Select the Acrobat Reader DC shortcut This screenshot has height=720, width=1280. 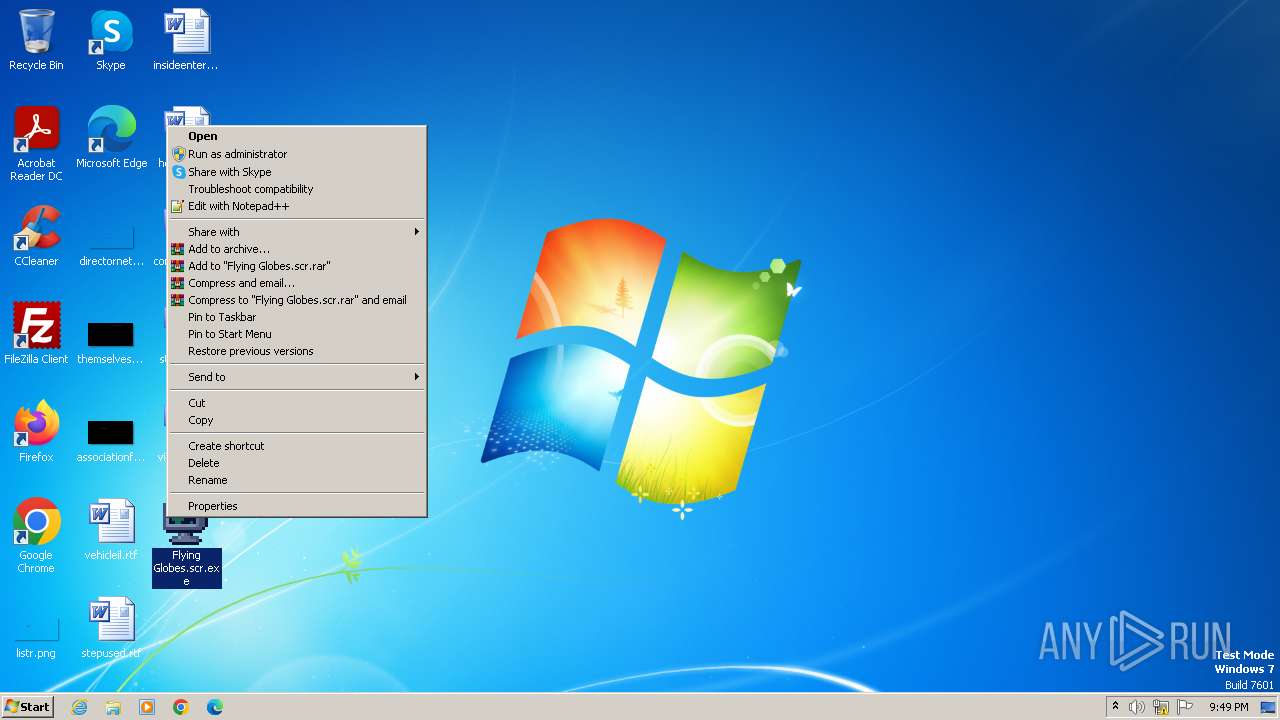tap(36, 143)
